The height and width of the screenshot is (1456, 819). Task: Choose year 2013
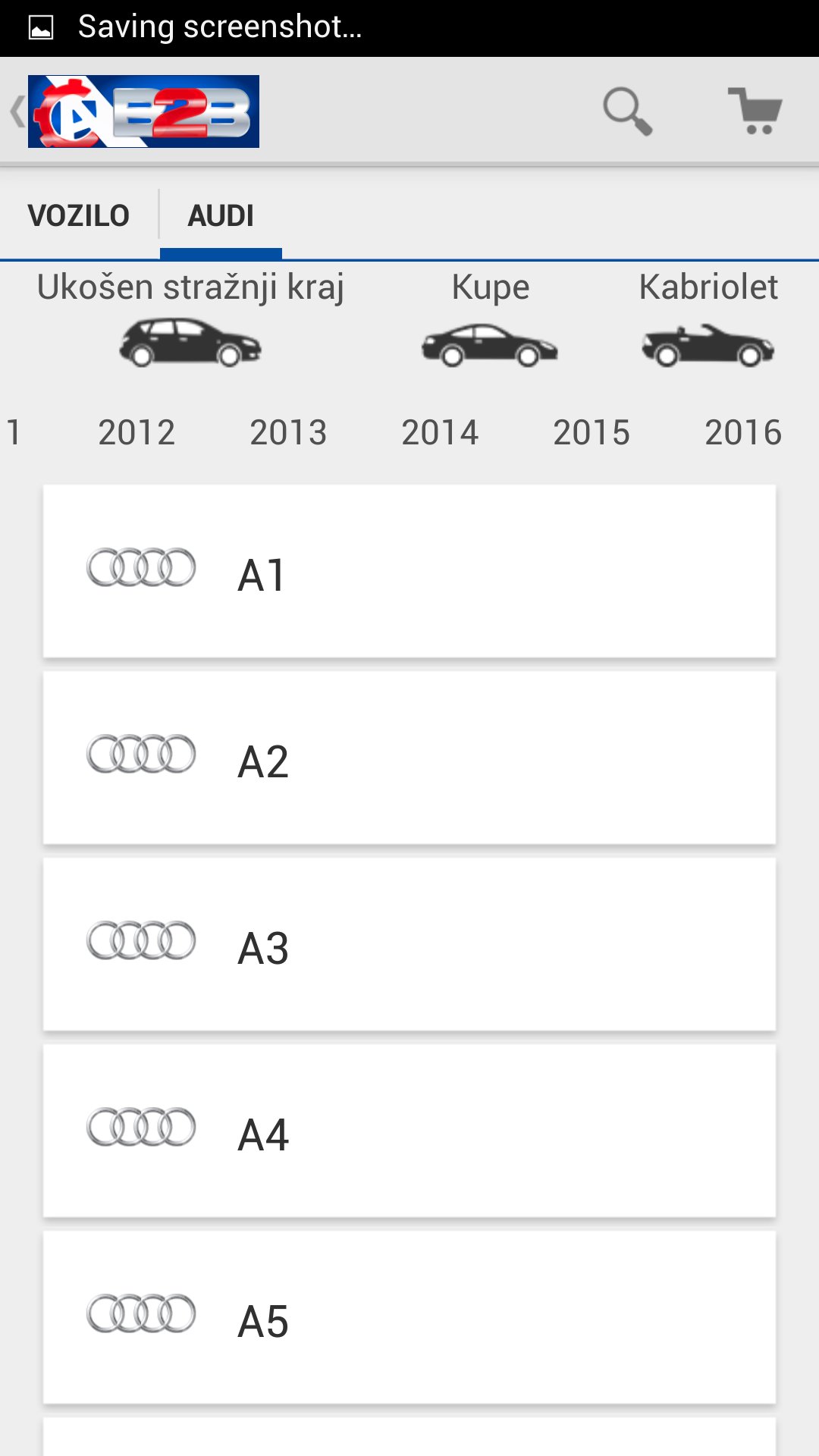tap(288, 433)
